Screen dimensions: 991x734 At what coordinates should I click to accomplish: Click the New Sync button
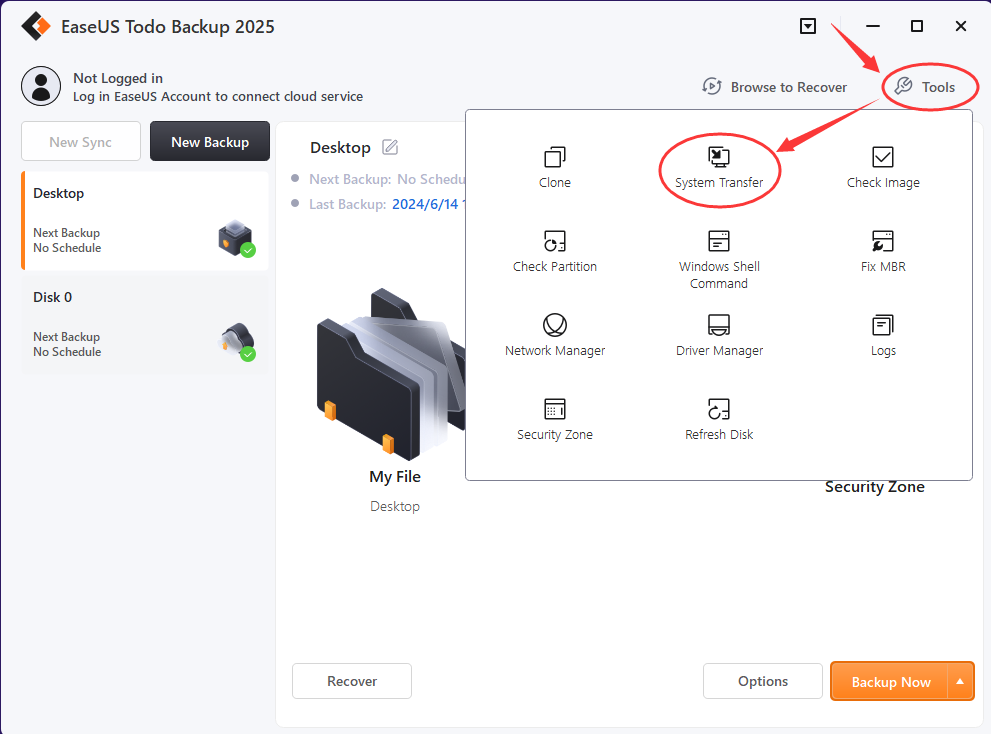81,142
